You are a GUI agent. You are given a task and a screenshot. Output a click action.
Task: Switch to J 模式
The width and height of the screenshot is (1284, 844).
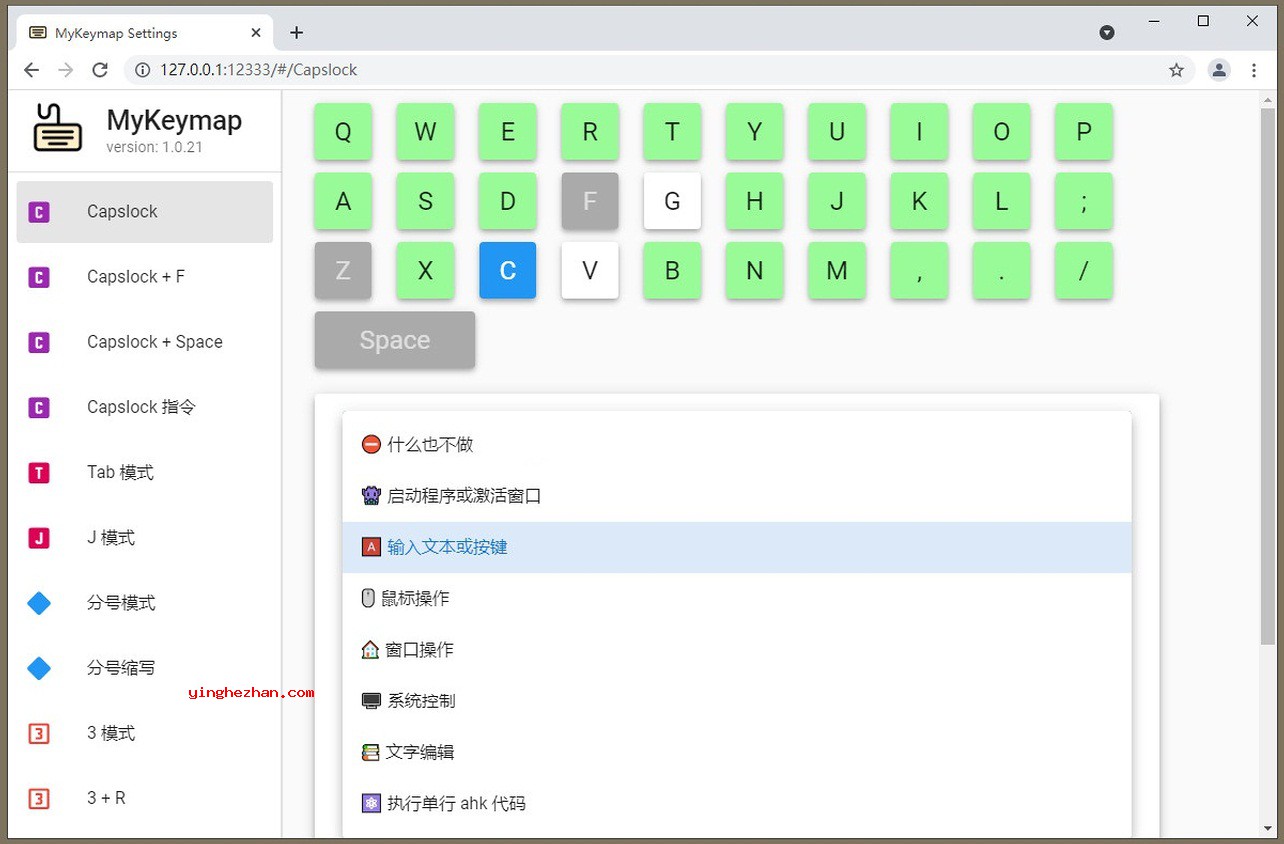pyautogui.click(x=145, y=538)
